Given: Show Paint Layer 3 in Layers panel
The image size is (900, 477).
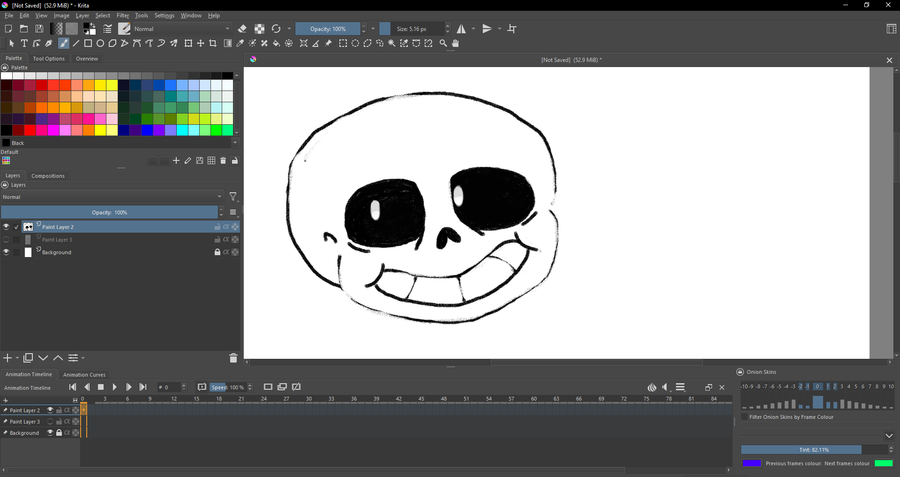Looking at the screenshot, I should point(6,239).
